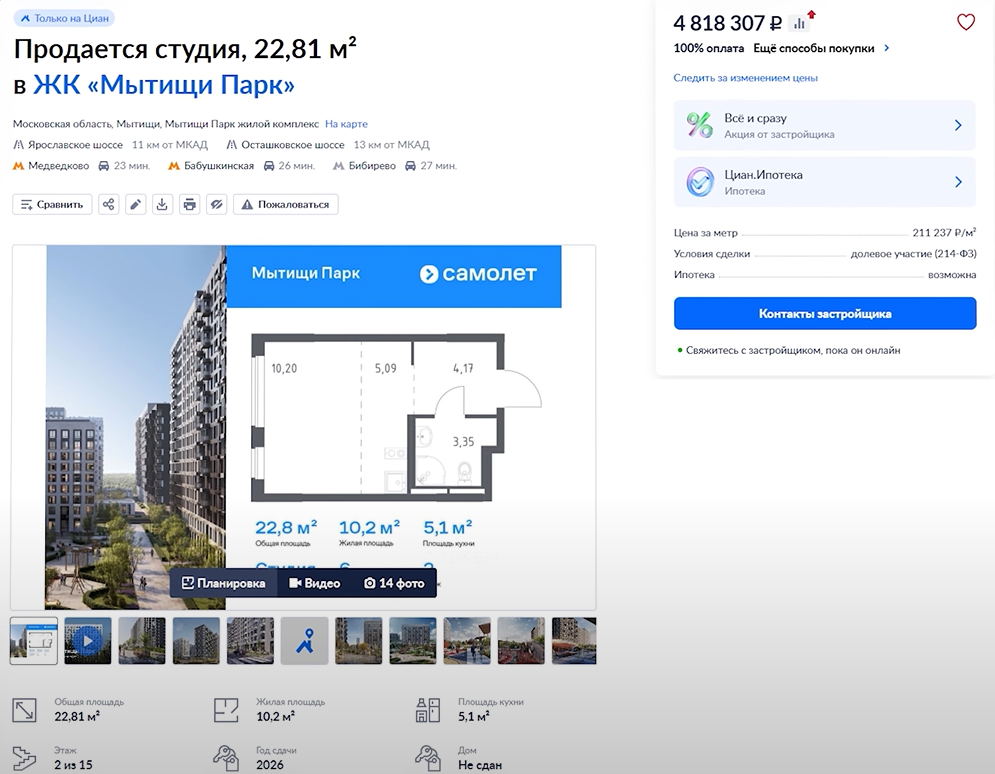Click Контакты застройщика button
This screenshot has width=995, height=774.
point(825,313)
